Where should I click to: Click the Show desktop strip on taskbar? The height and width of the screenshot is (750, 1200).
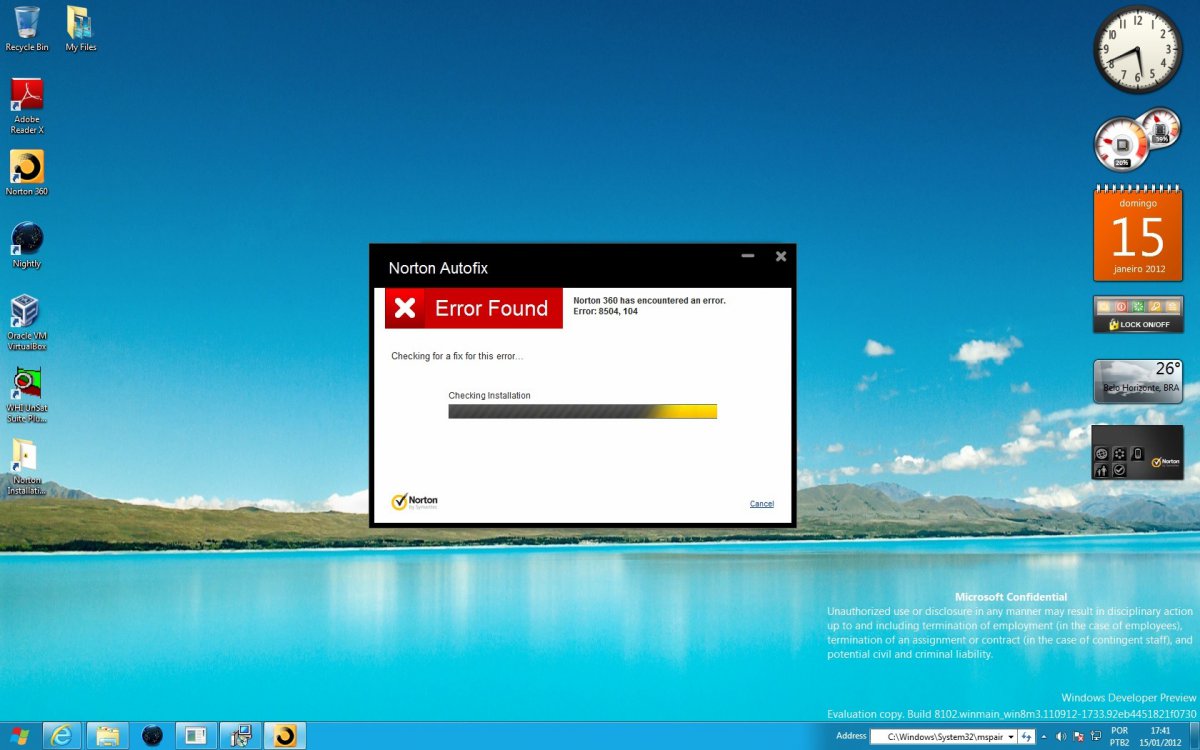coord(1195,737)
